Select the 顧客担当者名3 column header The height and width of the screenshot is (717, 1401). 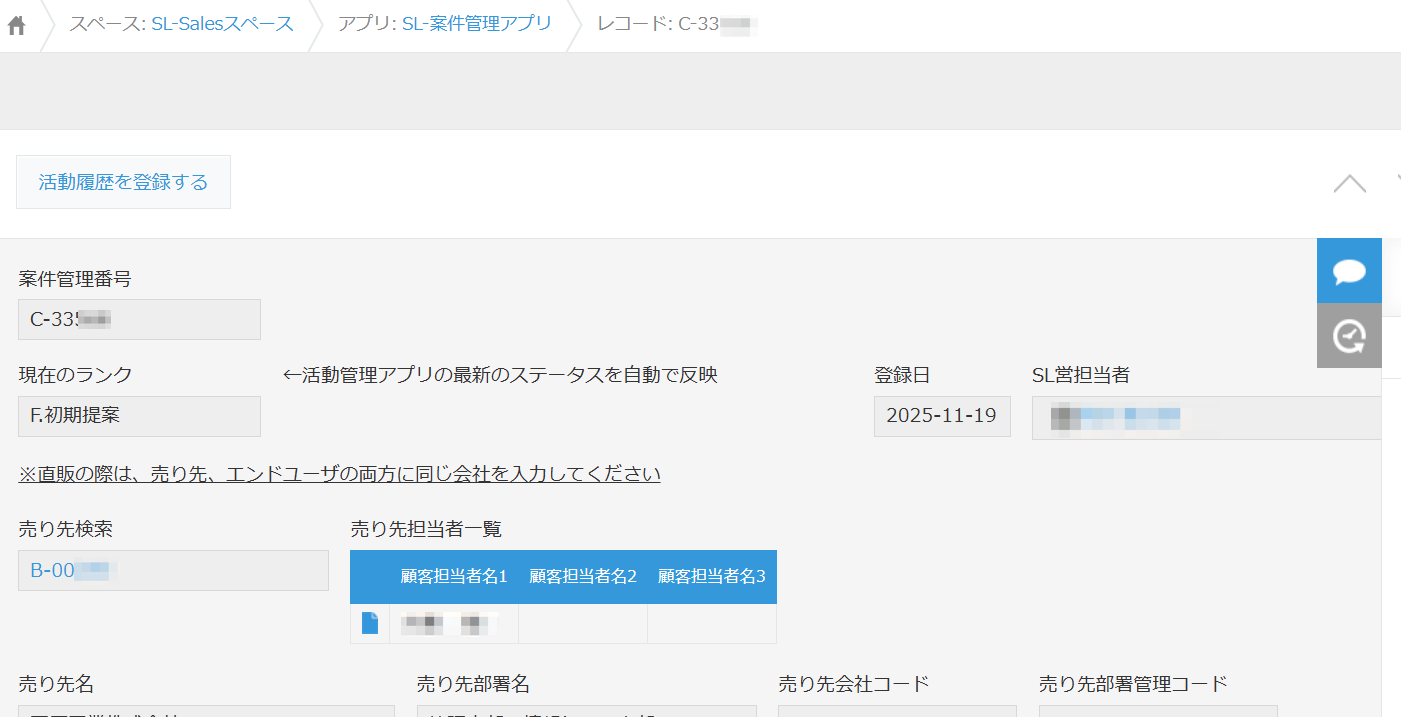click(x=711, y=577)
